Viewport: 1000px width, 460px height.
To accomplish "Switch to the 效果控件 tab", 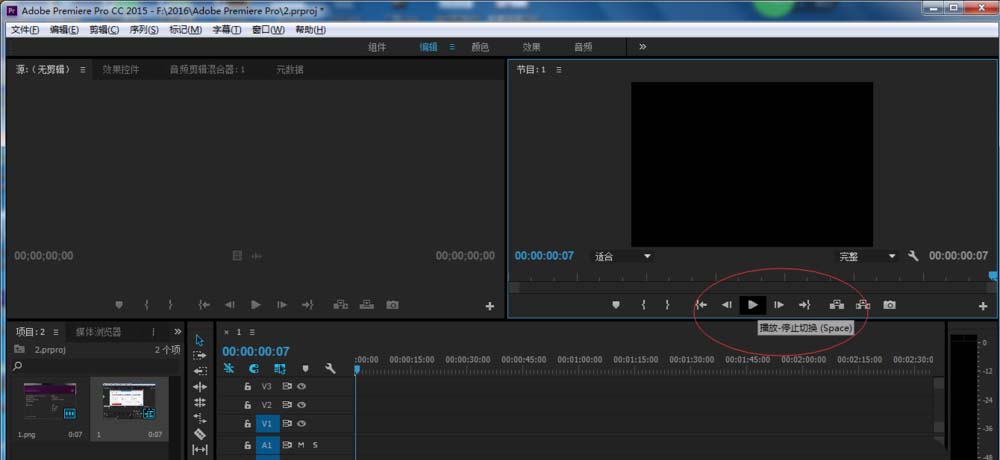I will [121, 70].
